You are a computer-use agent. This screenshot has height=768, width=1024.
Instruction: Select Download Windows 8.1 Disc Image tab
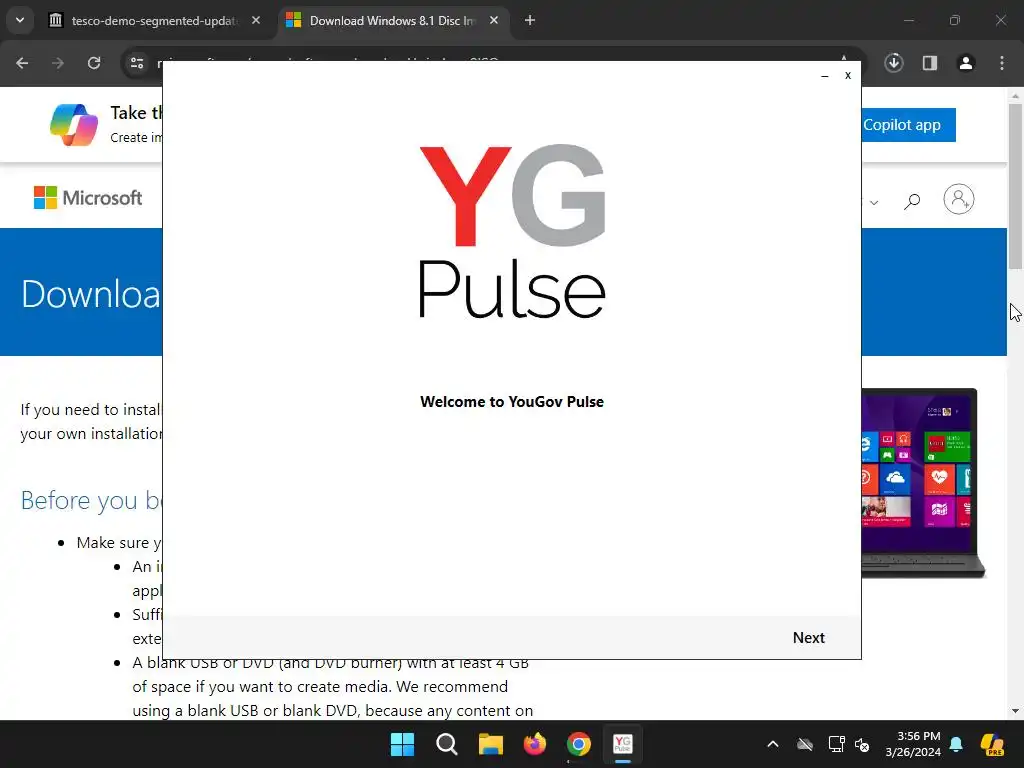point(393,20)
